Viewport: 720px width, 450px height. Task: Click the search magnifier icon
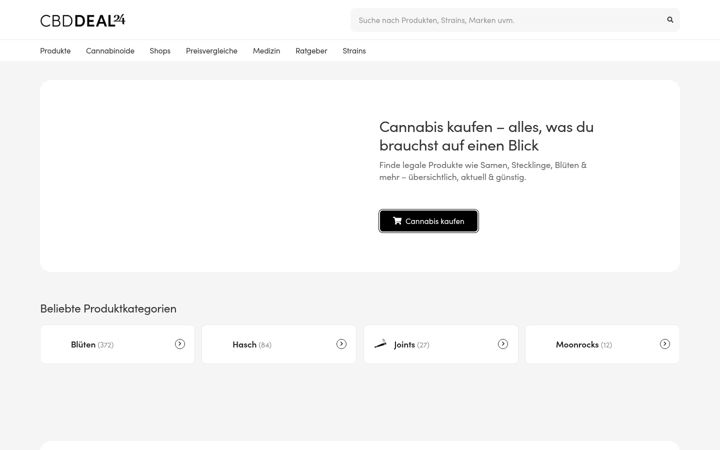pyautogui.click(x=670, y=20)
